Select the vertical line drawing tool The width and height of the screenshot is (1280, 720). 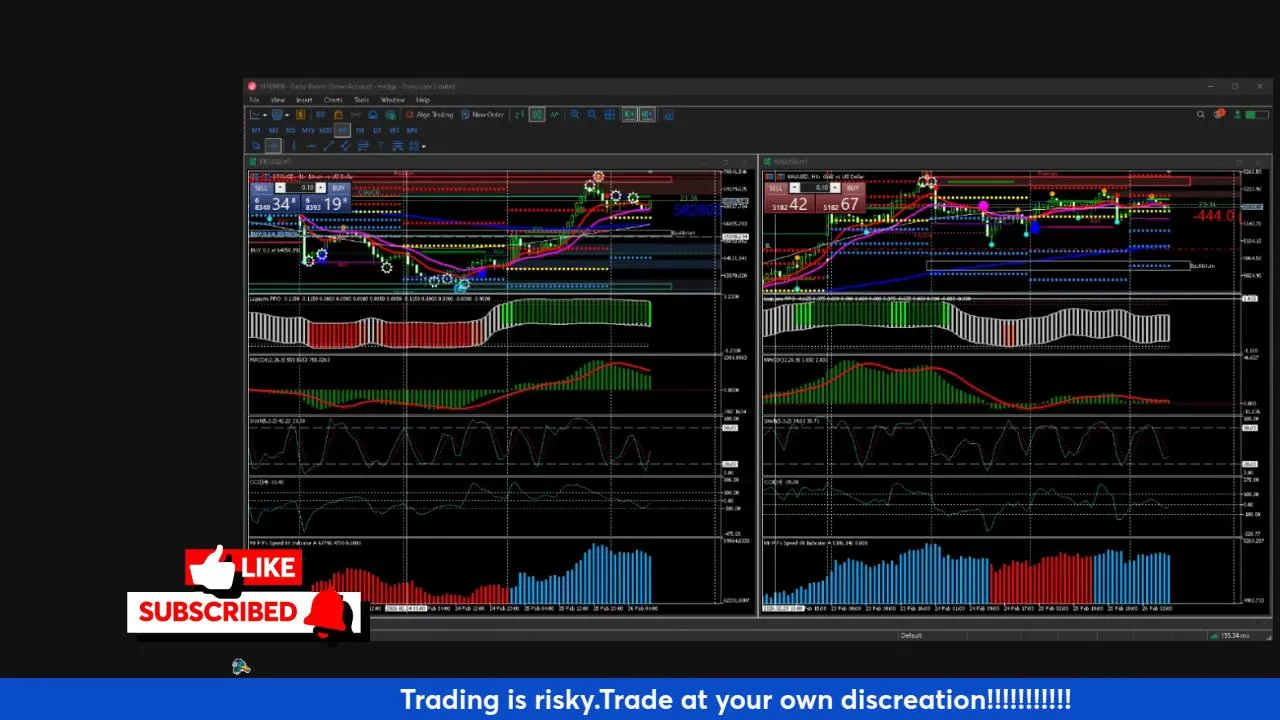(294, 146)
